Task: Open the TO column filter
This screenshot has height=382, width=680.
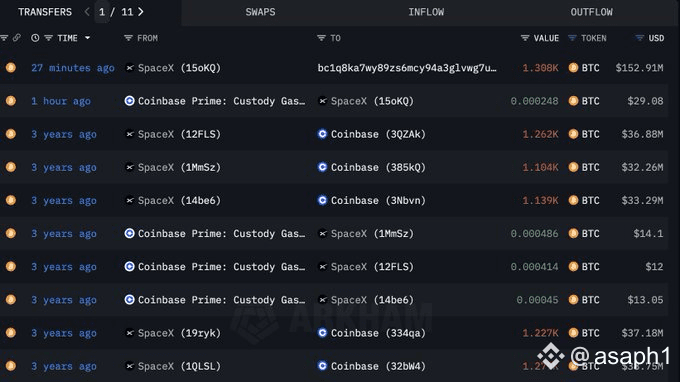Action: tap(321, 38)
